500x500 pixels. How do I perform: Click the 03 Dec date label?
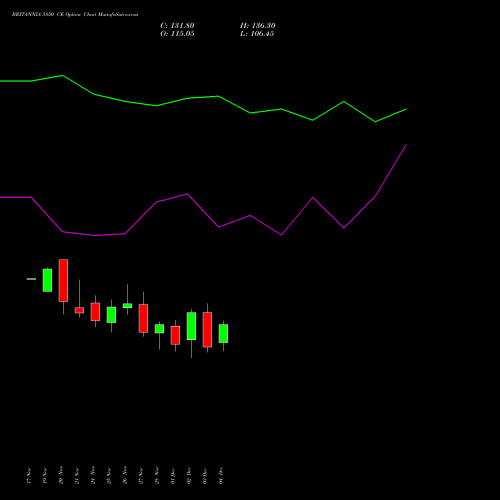[x=205, y=475]
